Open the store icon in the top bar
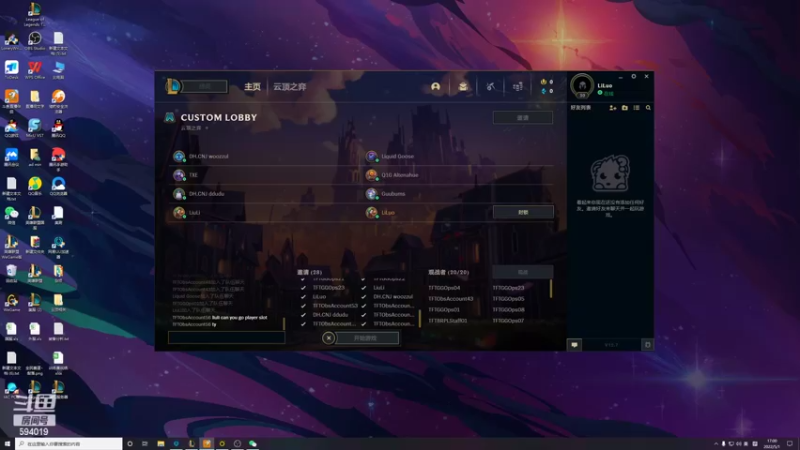Viewport: 800px width, 450px height. pos(518,87)
